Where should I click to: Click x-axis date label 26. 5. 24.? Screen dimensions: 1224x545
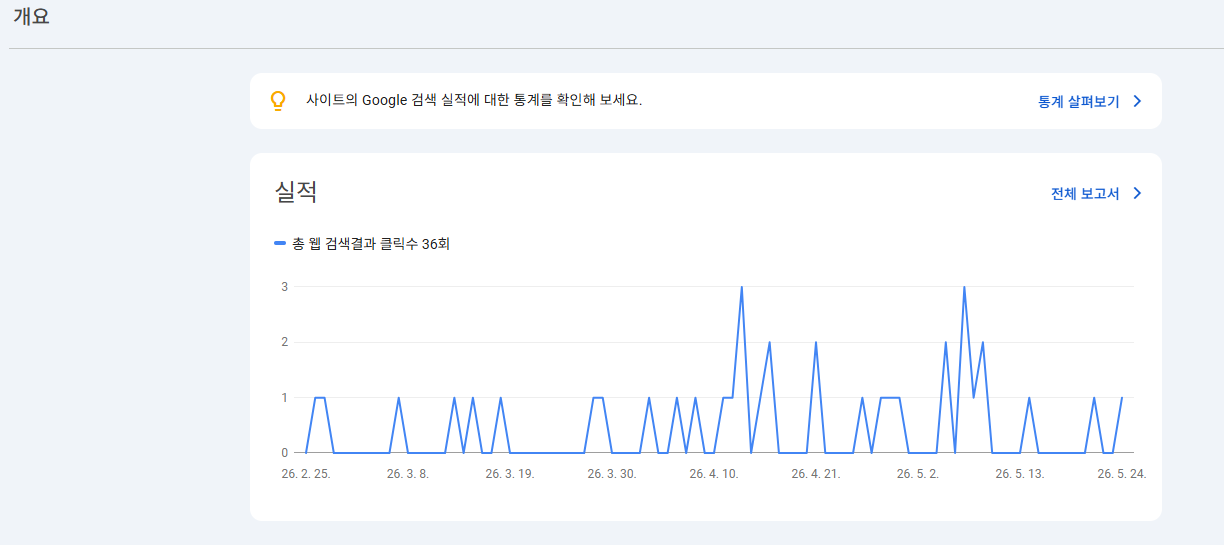point(1121,474)
